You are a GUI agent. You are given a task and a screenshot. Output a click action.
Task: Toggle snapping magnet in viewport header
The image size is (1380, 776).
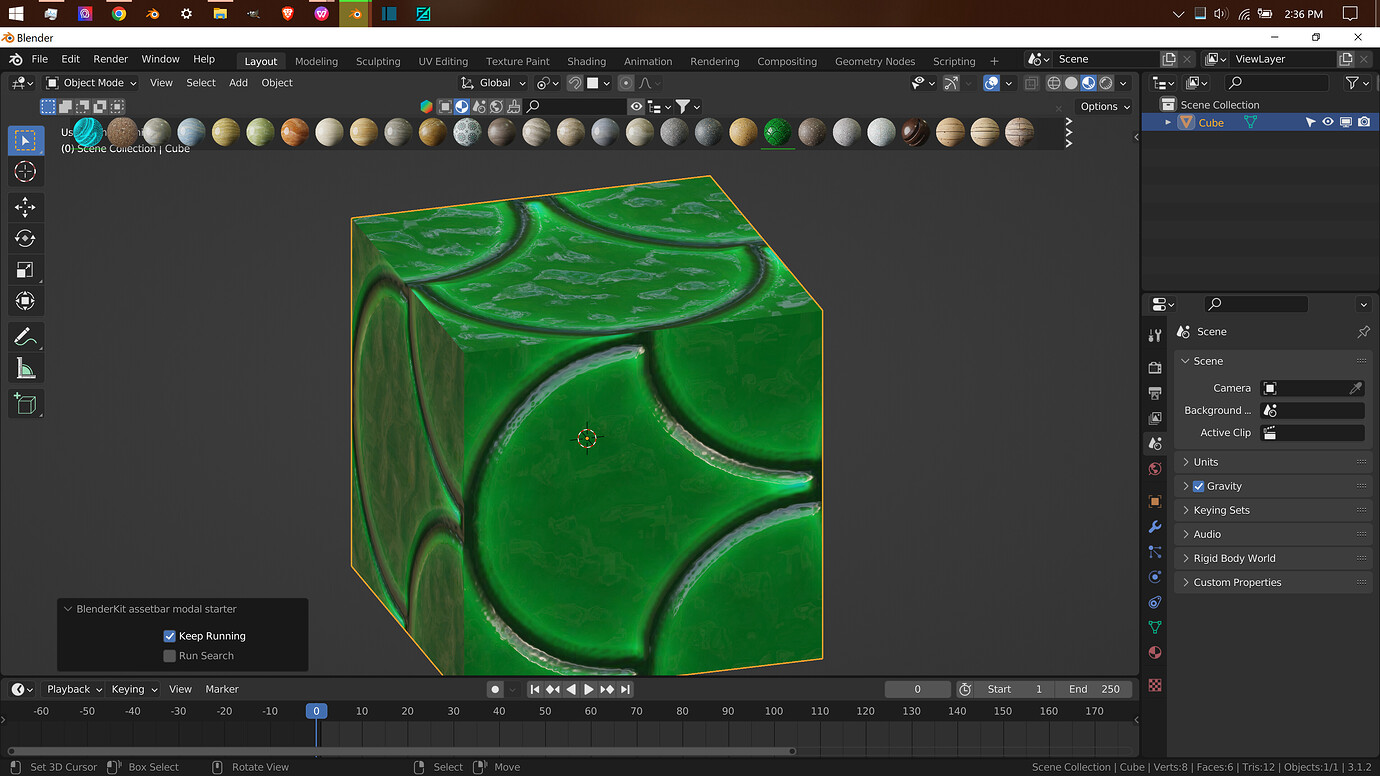tap(575, 83)
